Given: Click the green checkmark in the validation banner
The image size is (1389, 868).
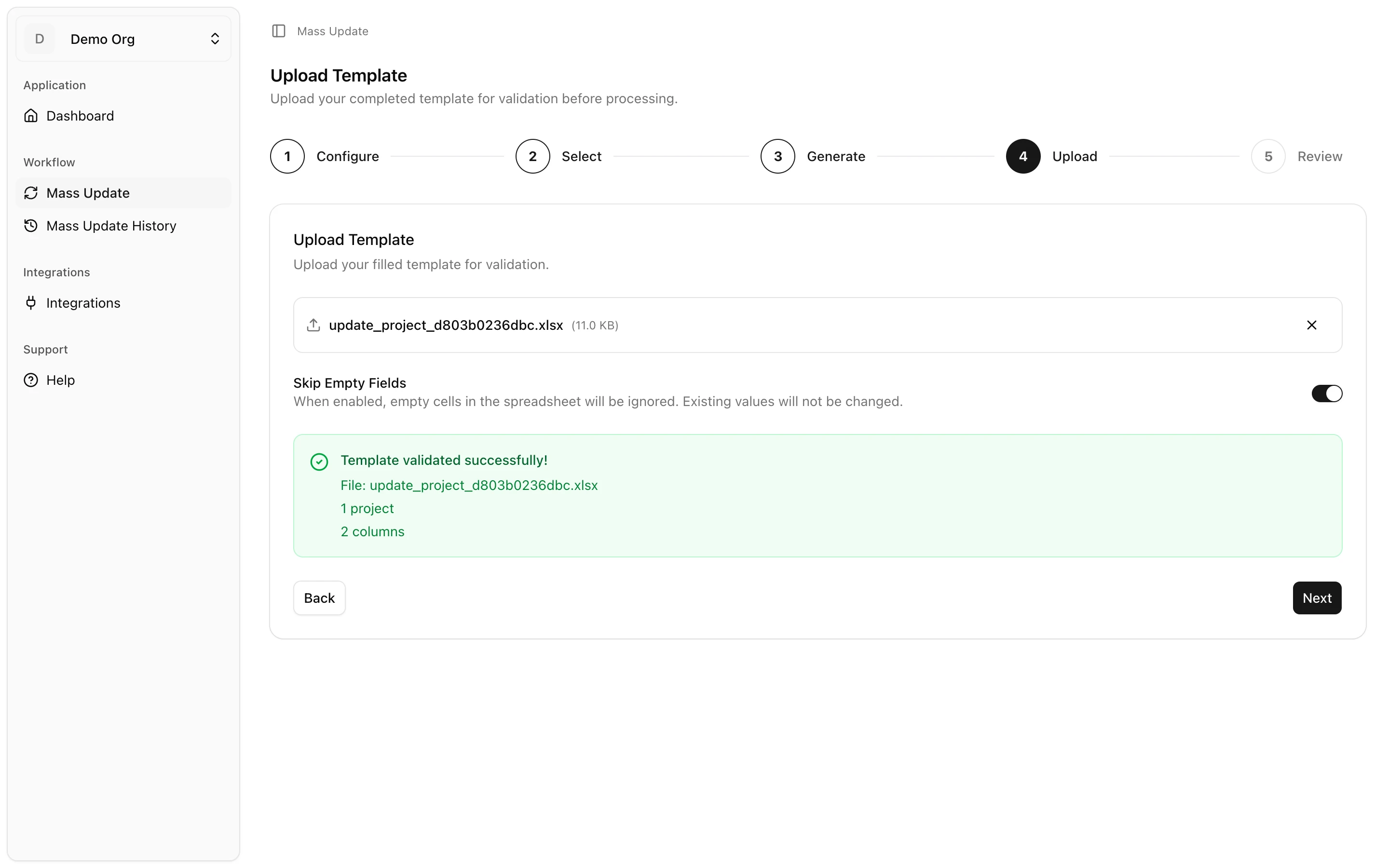Looking at the screenshot, I should [319, 461].
